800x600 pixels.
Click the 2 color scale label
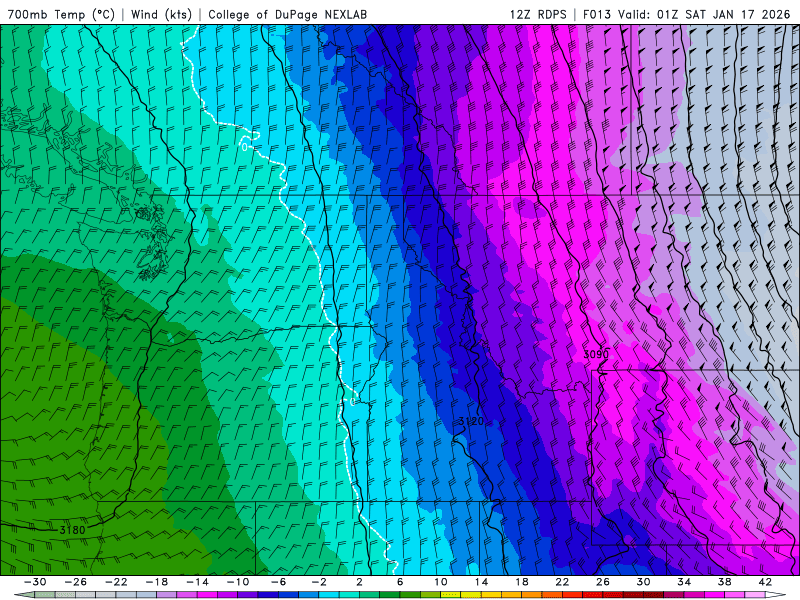tap(359, 582)
